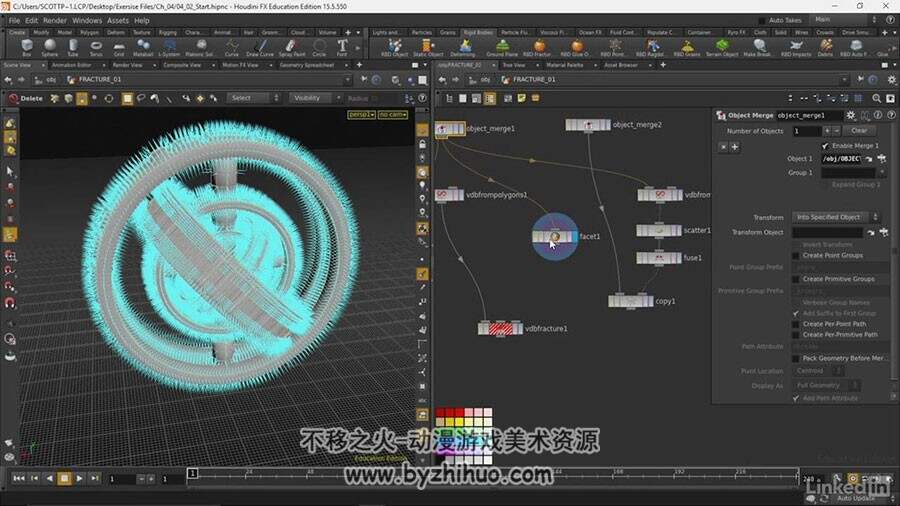Image resolution: width=900 pixels, height=506 pixels.
Task: Click the Ground Plane shelf tool
Action: click(x=502, y=47)
